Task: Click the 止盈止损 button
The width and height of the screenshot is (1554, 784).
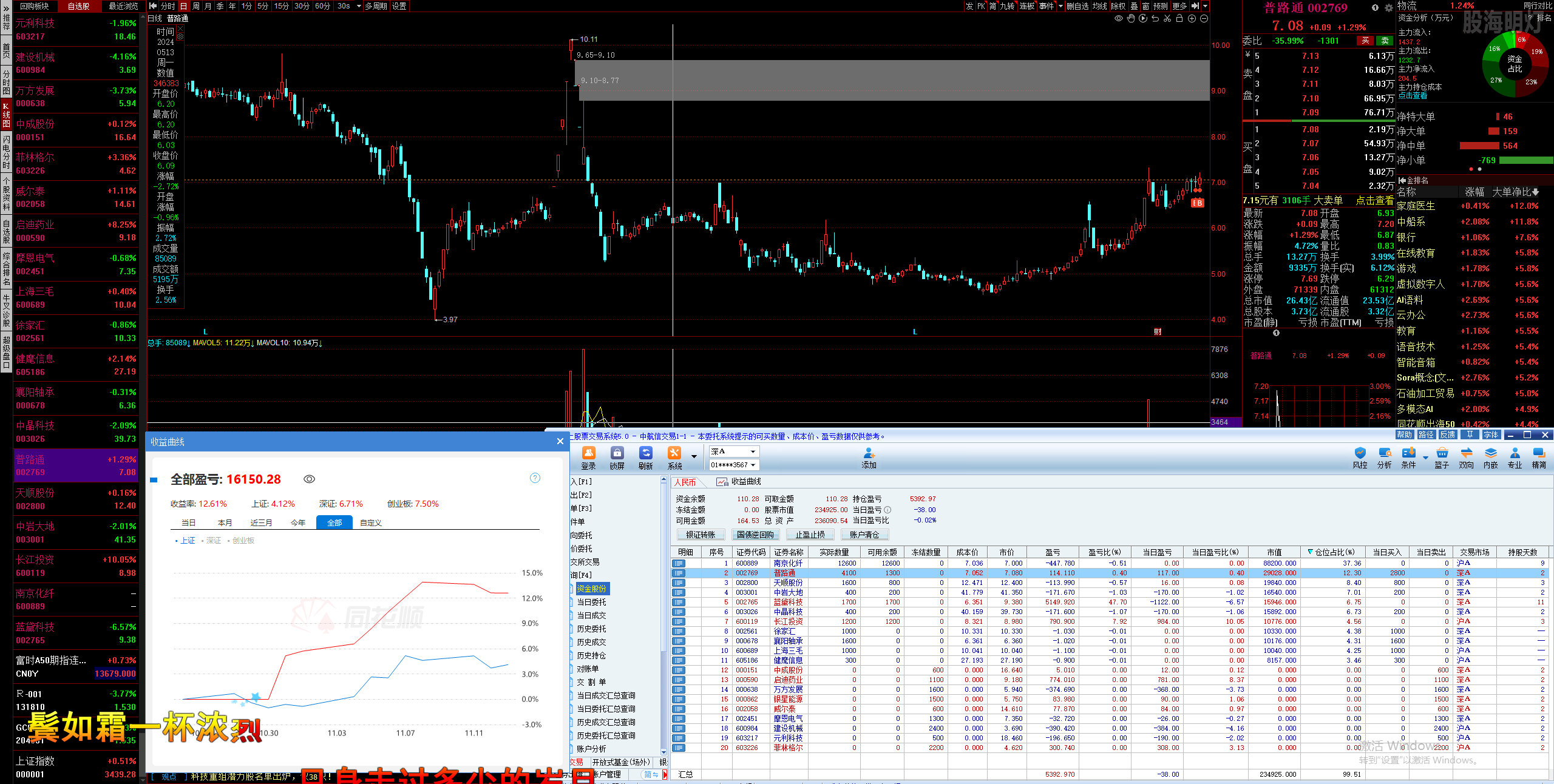Action: [x=810, y=535]
